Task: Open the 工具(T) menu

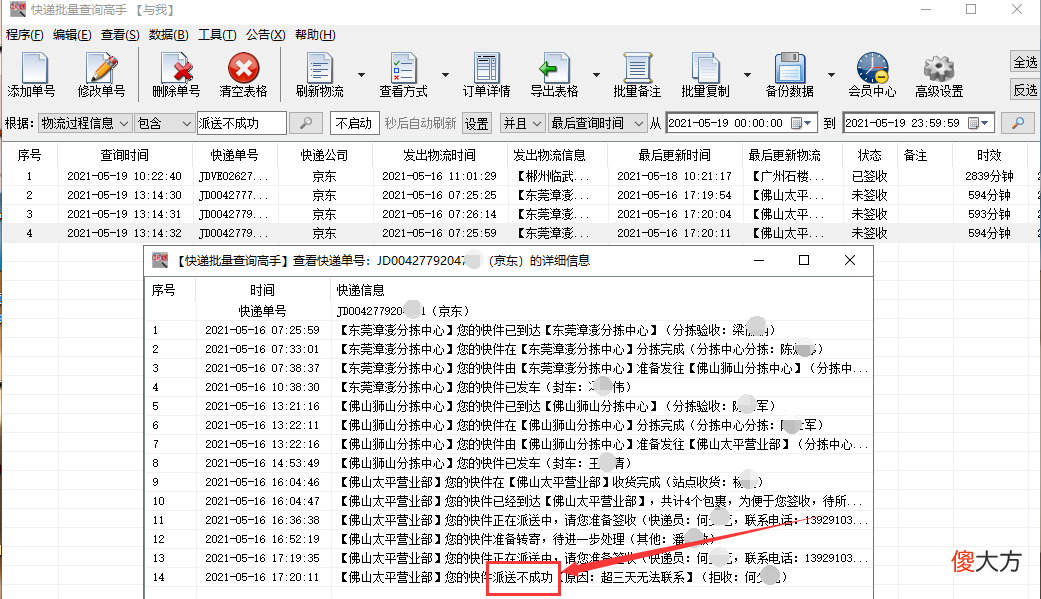Action: click(217, 35)
